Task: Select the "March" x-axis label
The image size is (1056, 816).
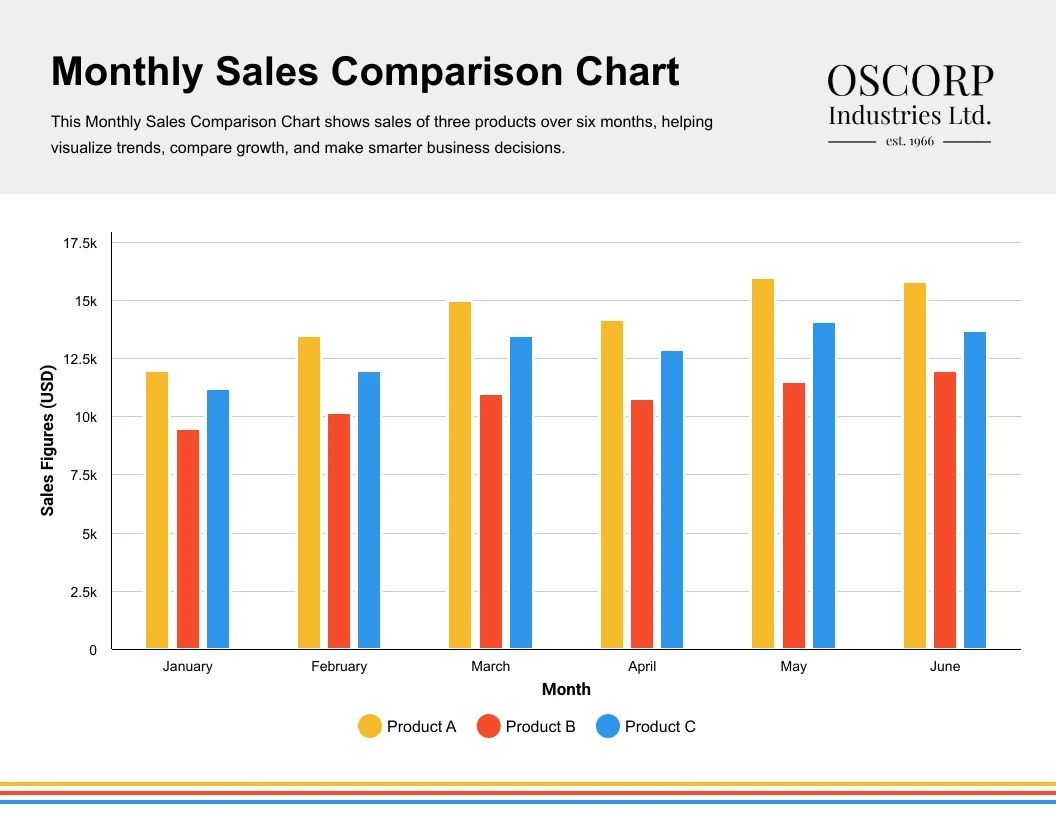Action: [490, 667]
